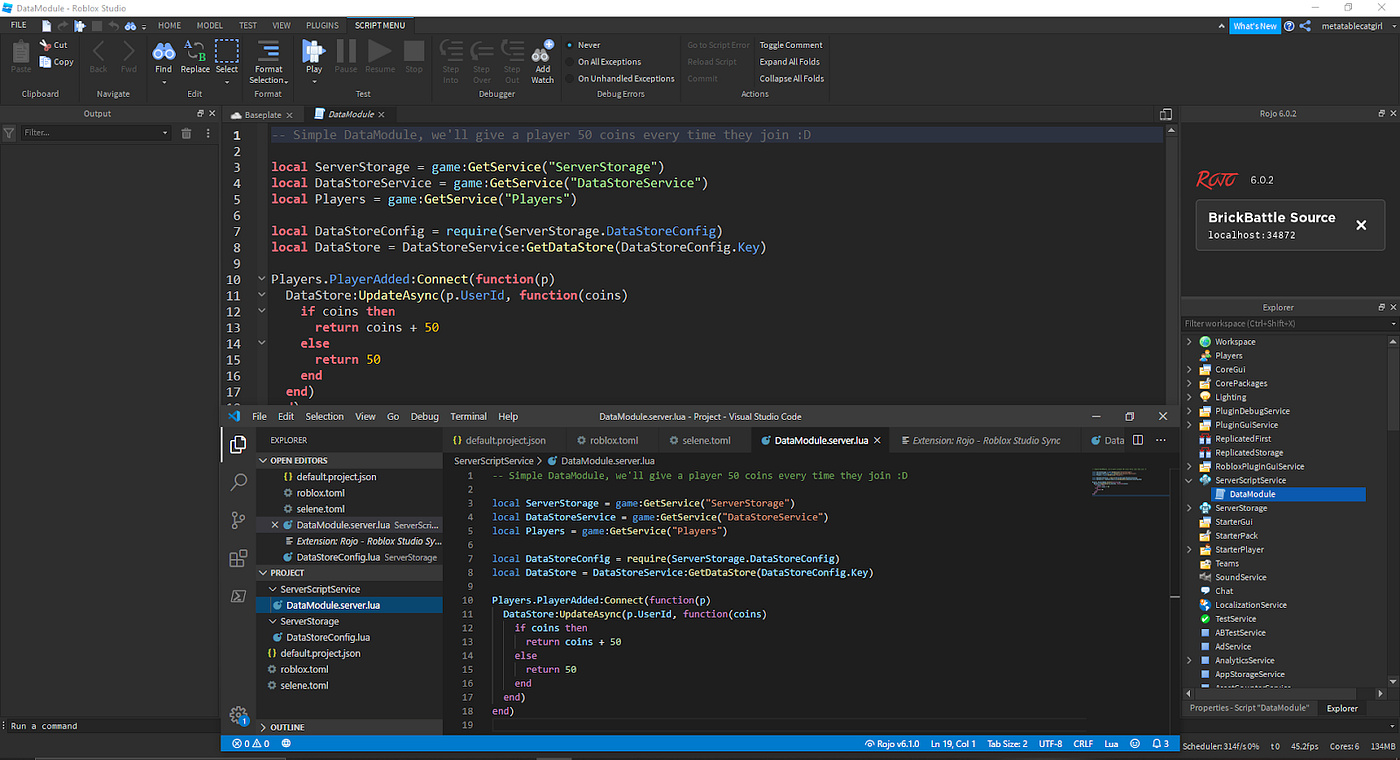Open Source Control in the VS Code sidebar
The height and width of the screenshot is (760, 1400).
237,520
